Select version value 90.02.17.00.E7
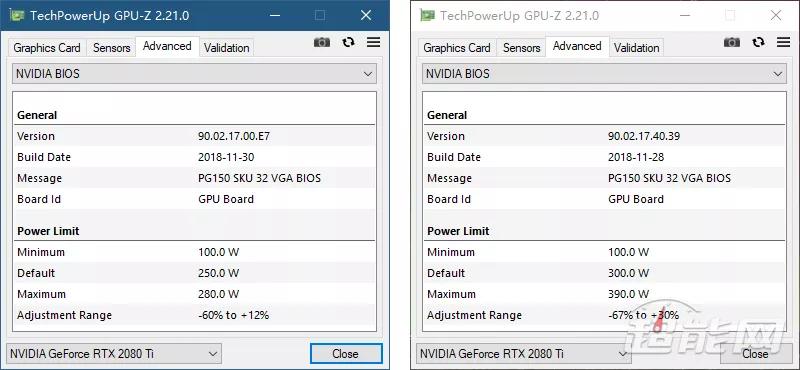The height and width of the screenshot is (370, 800). [x=234, y=136]
